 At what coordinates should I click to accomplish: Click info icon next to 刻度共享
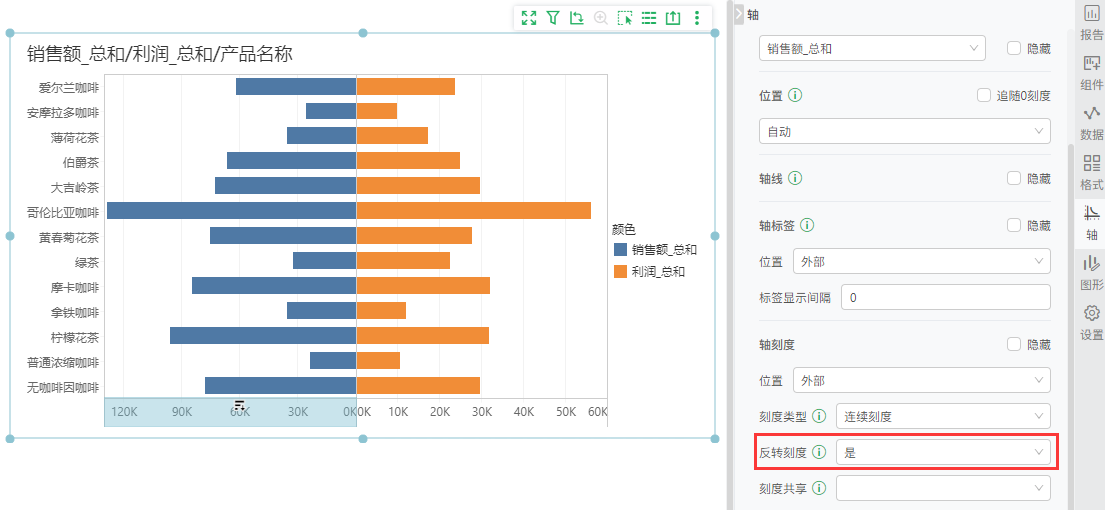(x=819, y=487)
